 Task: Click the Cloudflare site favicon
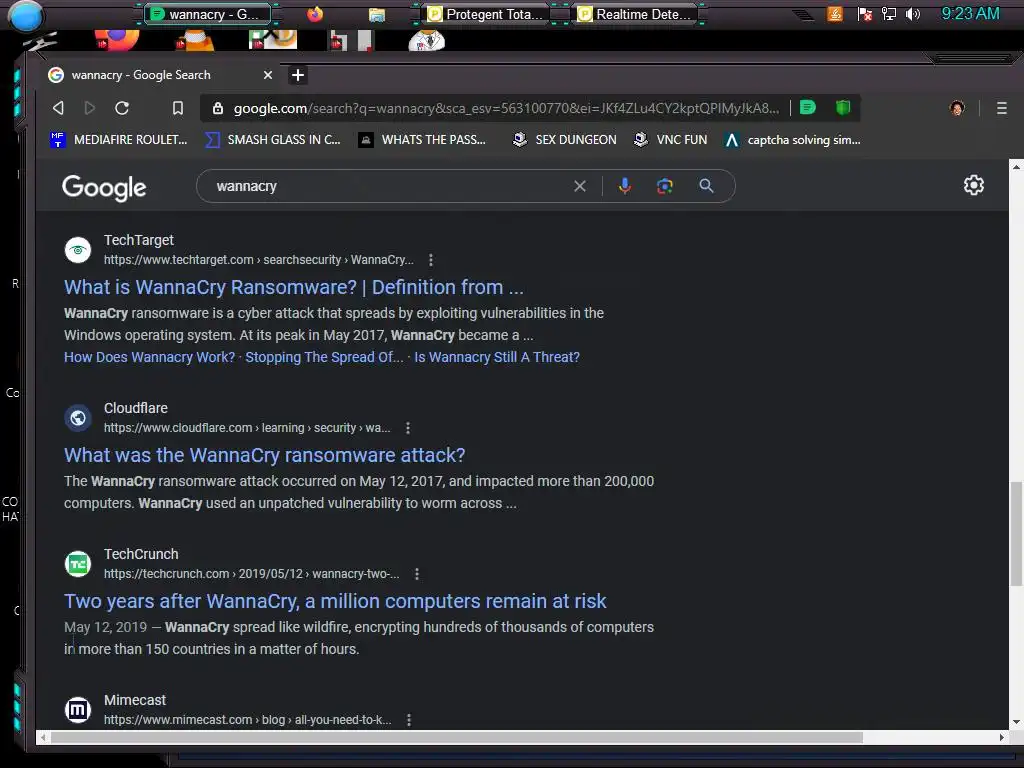pyautogui.click(x=78, y=417)
